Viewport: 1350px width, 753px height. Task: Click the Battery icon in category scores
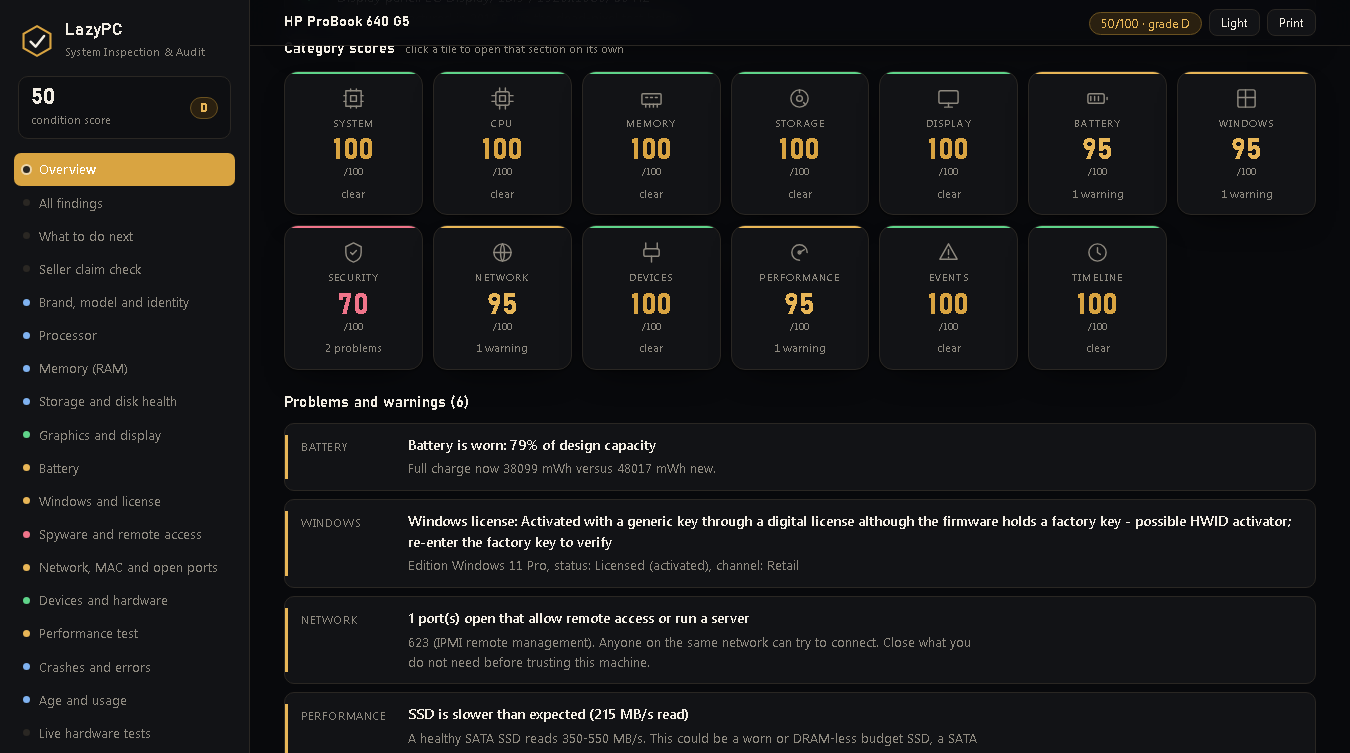point(1097,98)
